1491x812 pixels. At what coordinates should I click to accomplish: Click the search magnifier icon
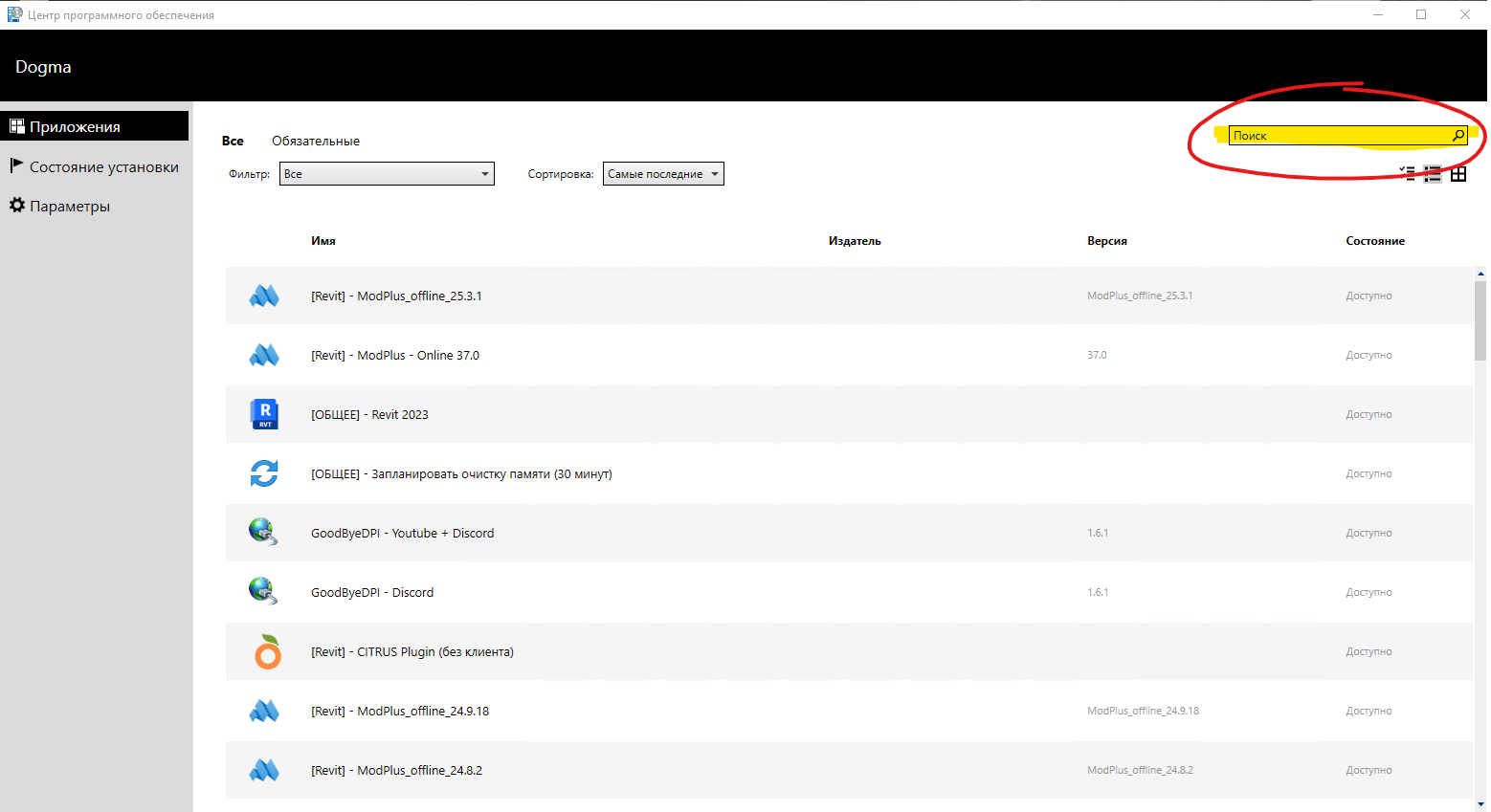[1458, 136]
